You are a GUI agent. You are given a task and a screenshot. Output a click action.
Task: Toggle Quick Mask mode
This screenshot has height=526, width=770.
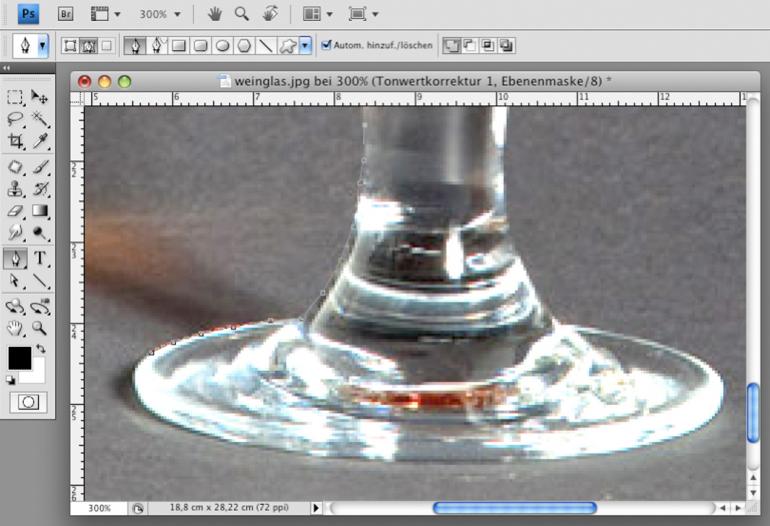tap(28, 402)
